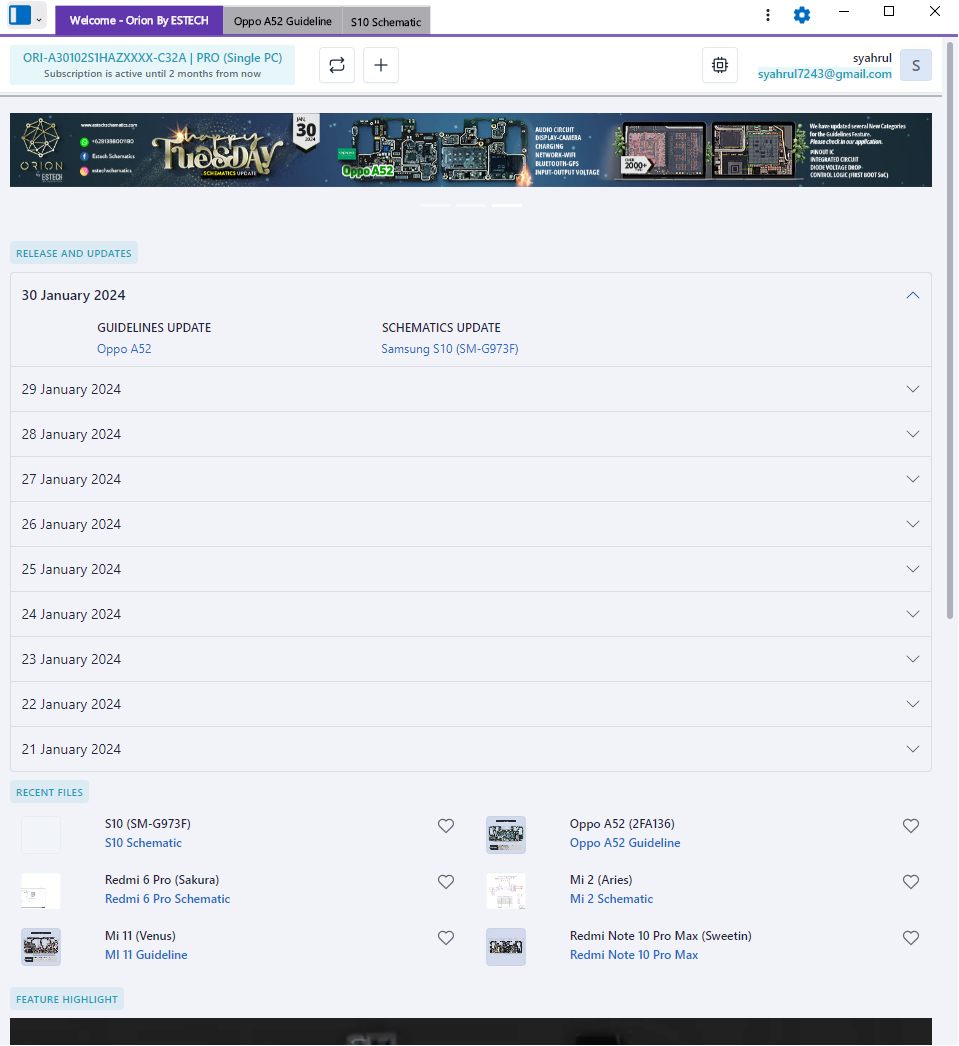Toggle the sidebar panel icon
959x1046 pixels.
20,15
